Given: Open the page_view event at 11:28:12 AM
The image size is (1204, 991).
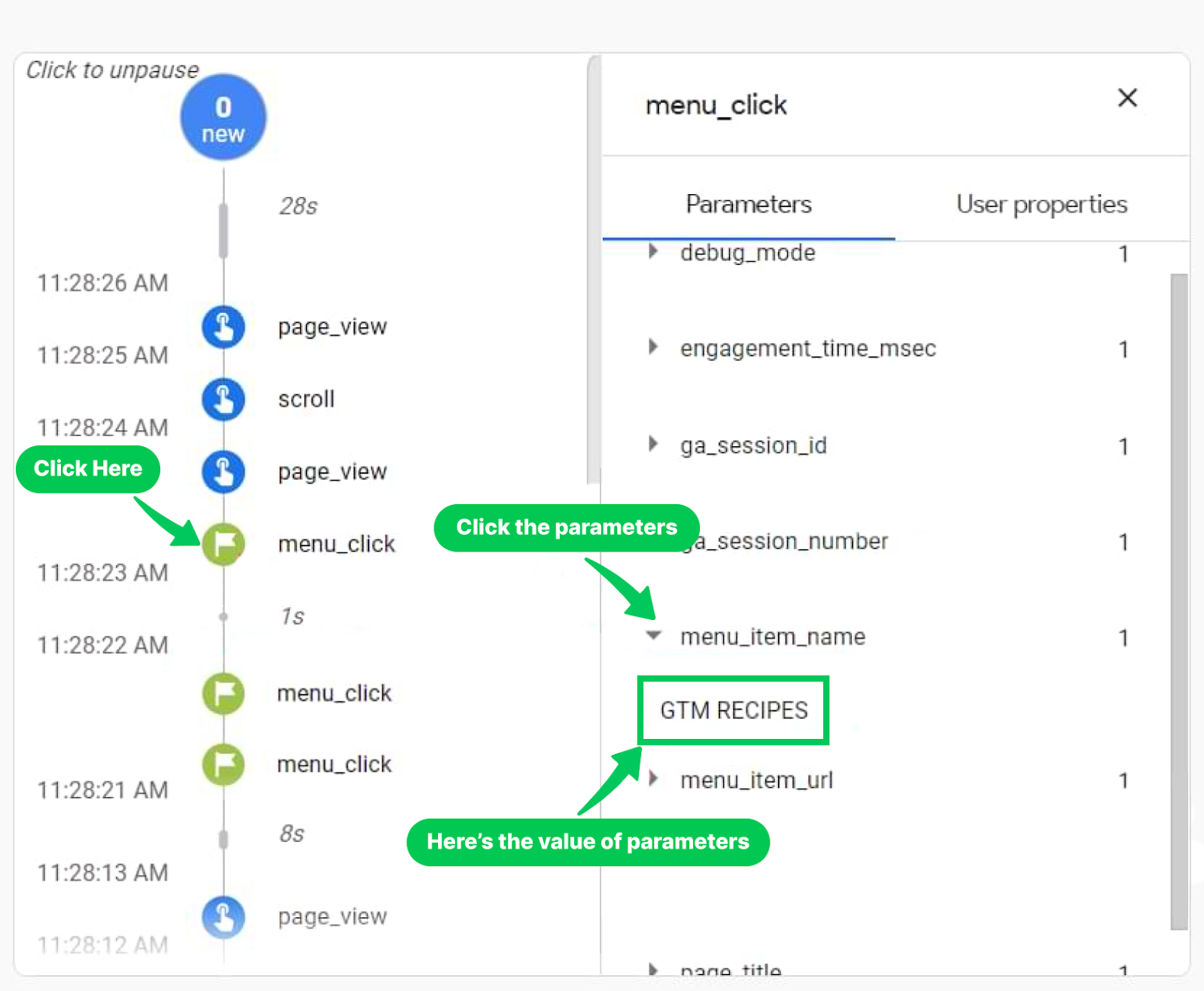Looking at the screenshot, I should pyautogui.click(x=223, y=917).
